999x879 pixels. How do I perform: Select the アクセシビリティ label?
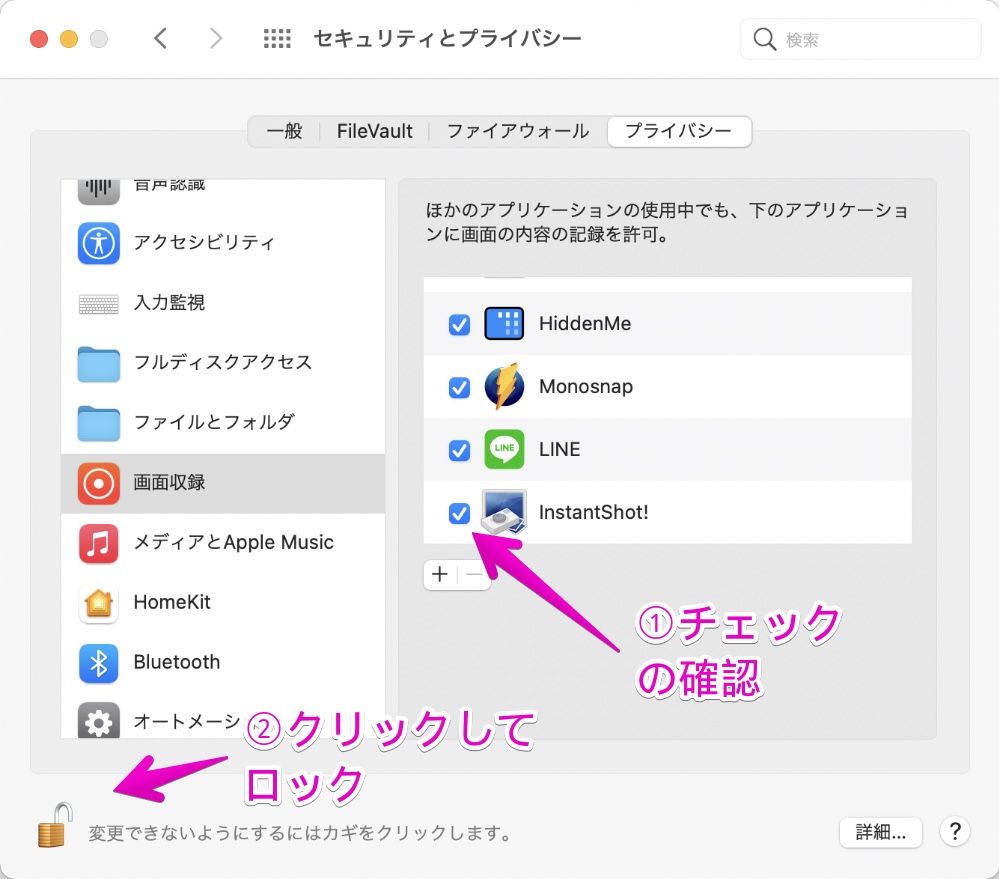(x=204, y=242)
